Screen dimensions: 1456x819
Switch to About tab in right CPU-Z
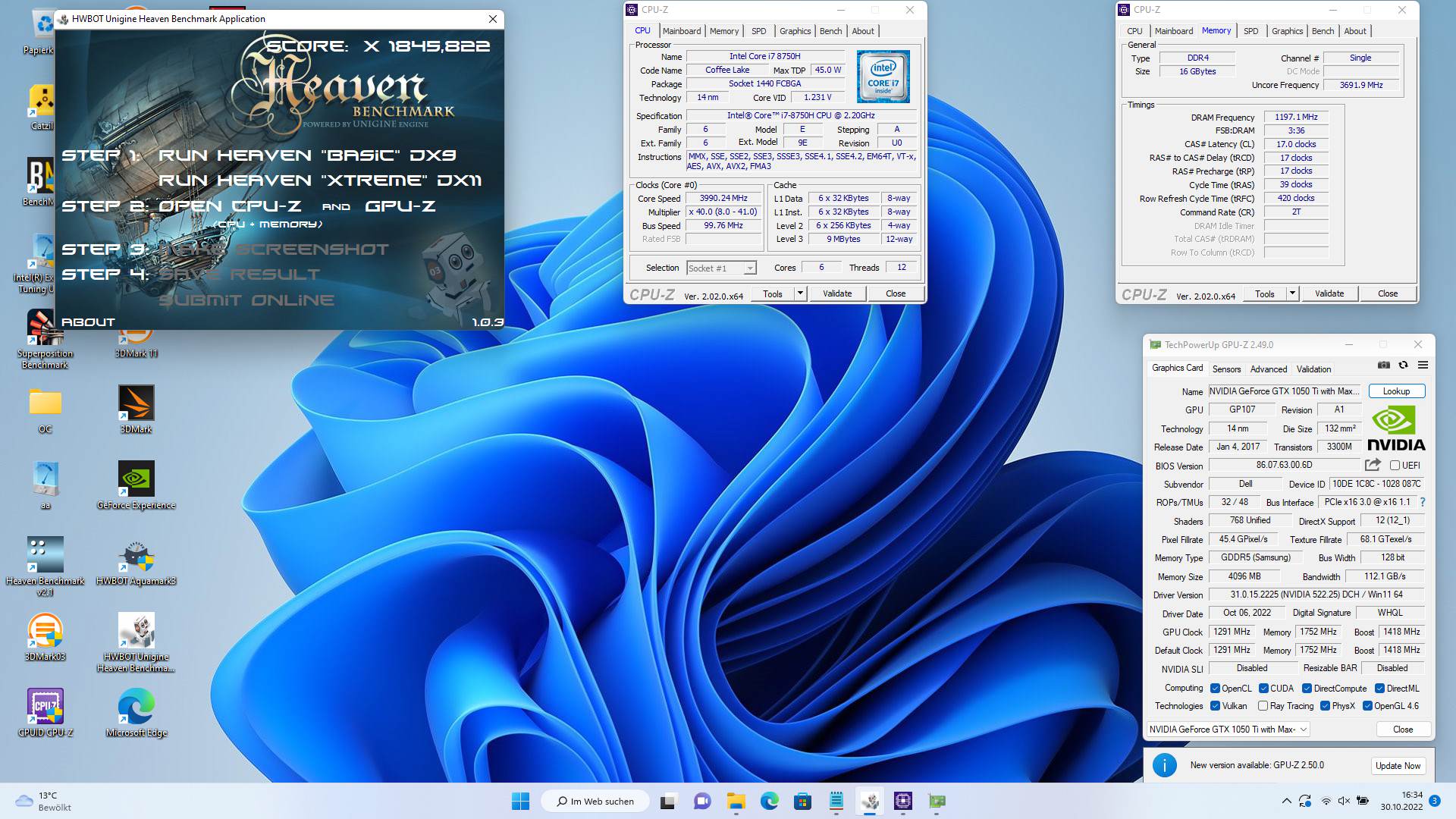[1354, 31]
